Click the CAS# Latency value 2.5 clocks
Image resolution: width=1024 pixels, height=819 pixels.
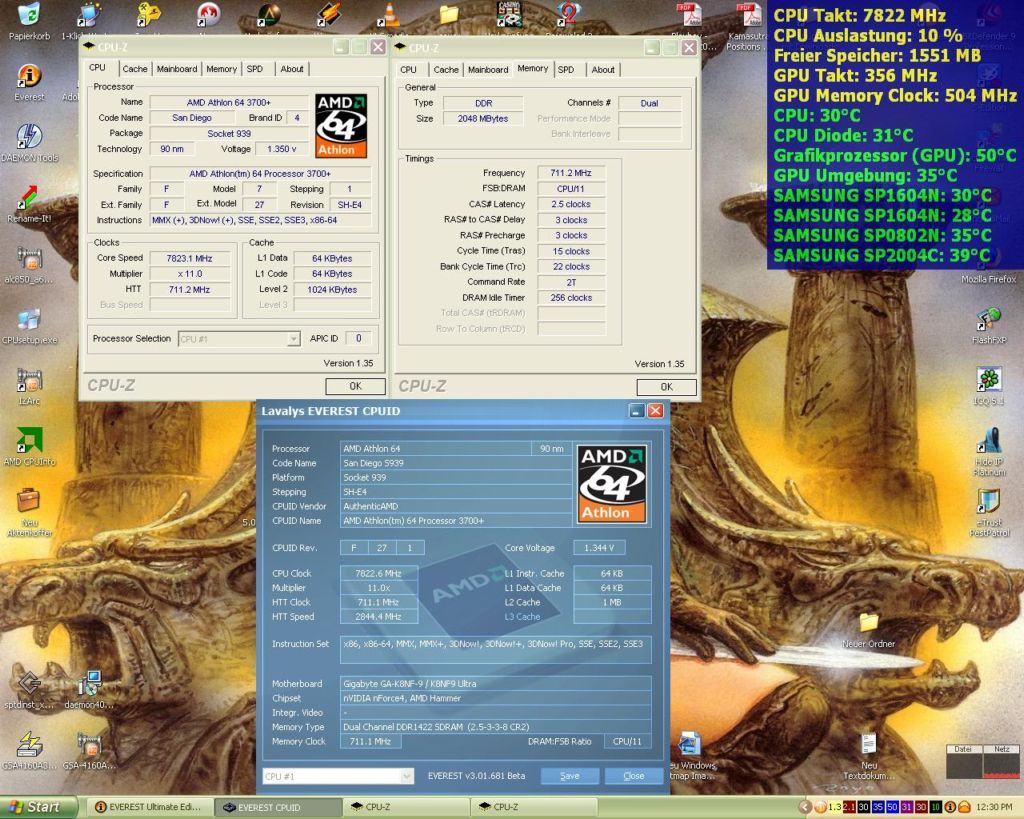[571, 204]
